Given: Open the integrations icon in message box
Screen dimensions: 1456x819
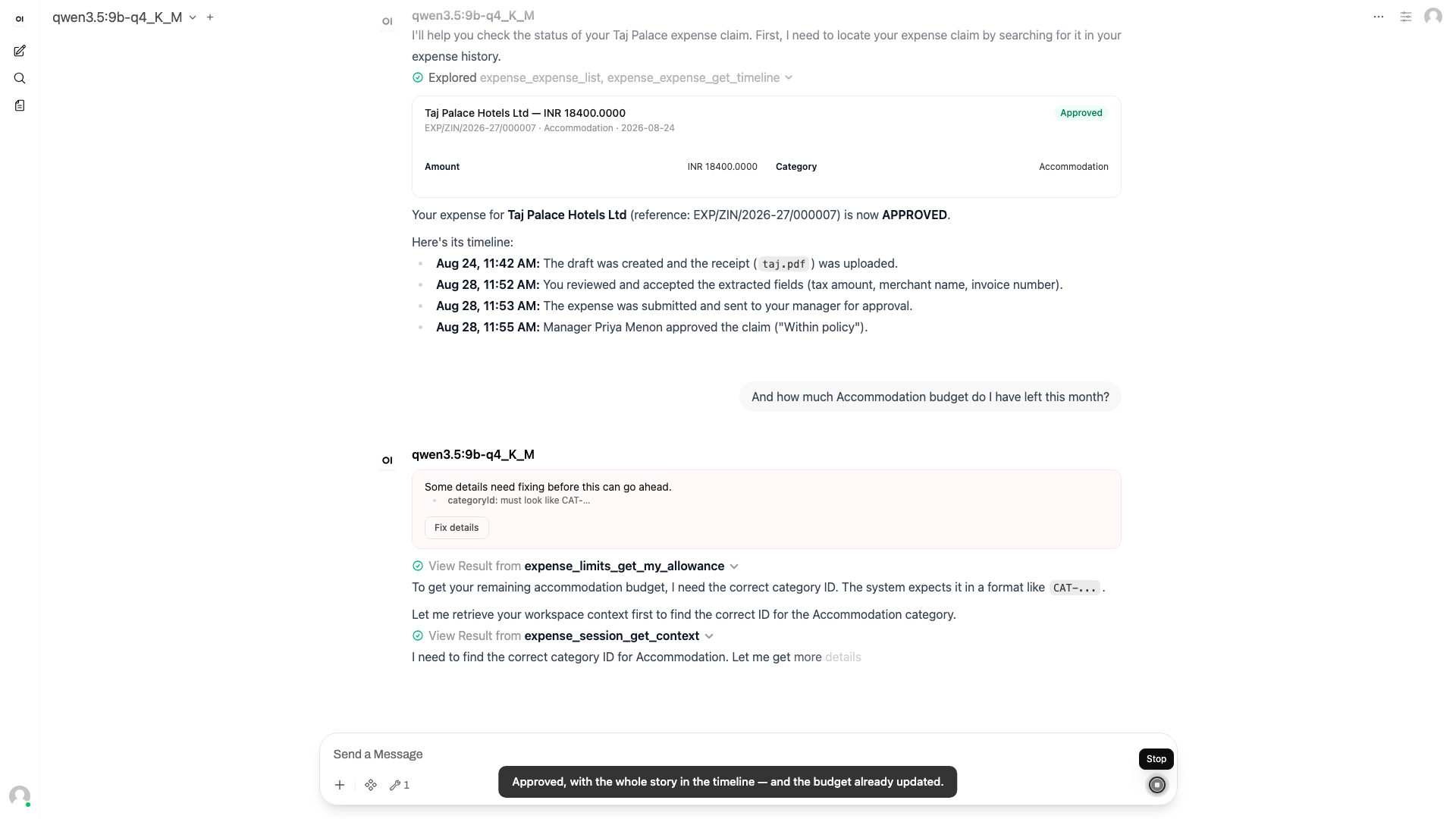Looking at the screenshot, I should coord(371,785).
